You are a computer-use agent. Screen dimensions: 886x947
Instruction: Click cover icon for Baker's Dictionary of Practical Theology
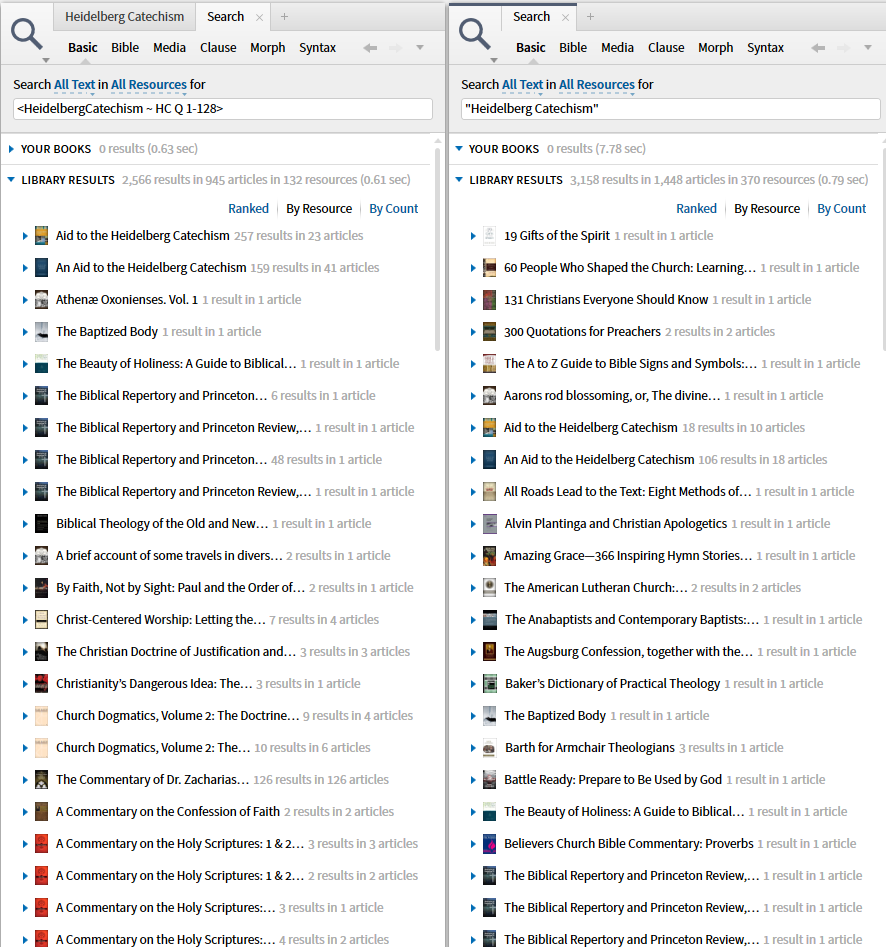pyautogui.click(x=489, y=684)
